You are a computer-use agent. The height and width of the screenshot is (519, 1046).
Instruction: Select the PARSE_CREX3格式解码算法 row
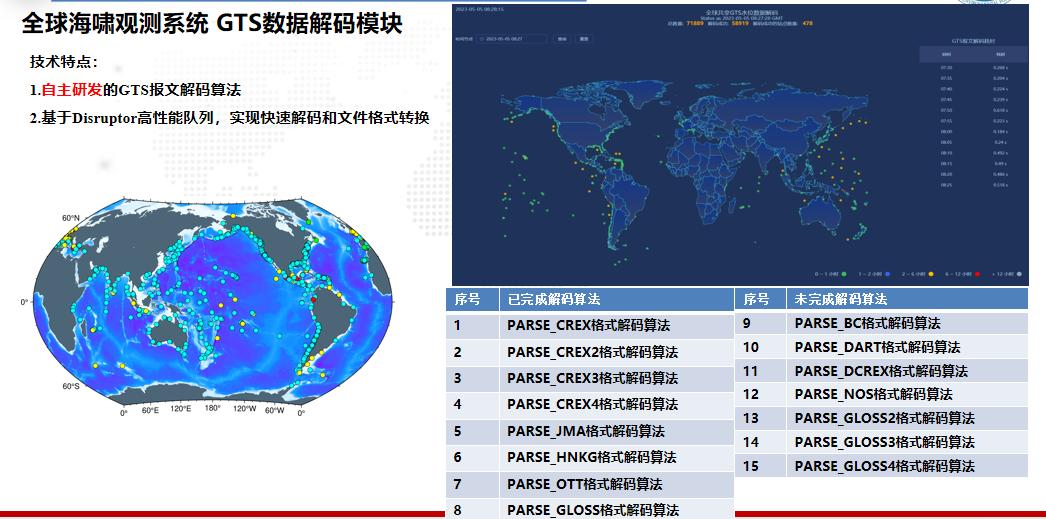point(590,378)
